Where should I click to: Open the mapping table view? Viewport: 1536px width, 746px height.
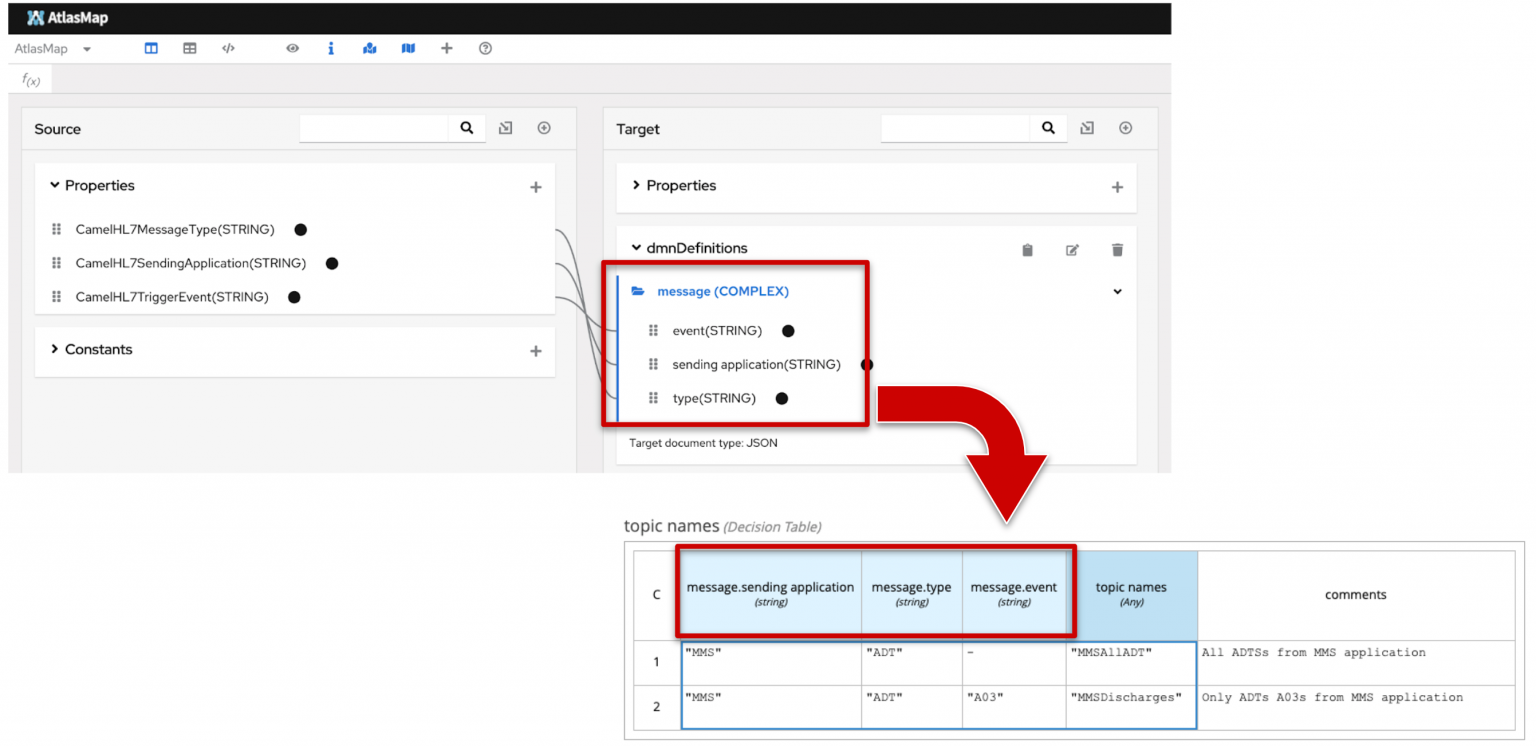pyautogui.click(x=189, y=48)
